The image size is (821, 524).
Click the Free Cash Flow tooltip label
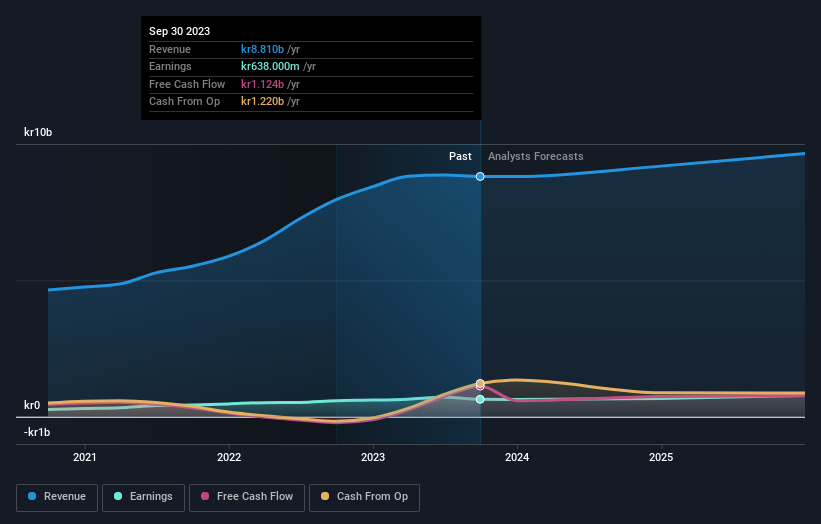(187, 84)
